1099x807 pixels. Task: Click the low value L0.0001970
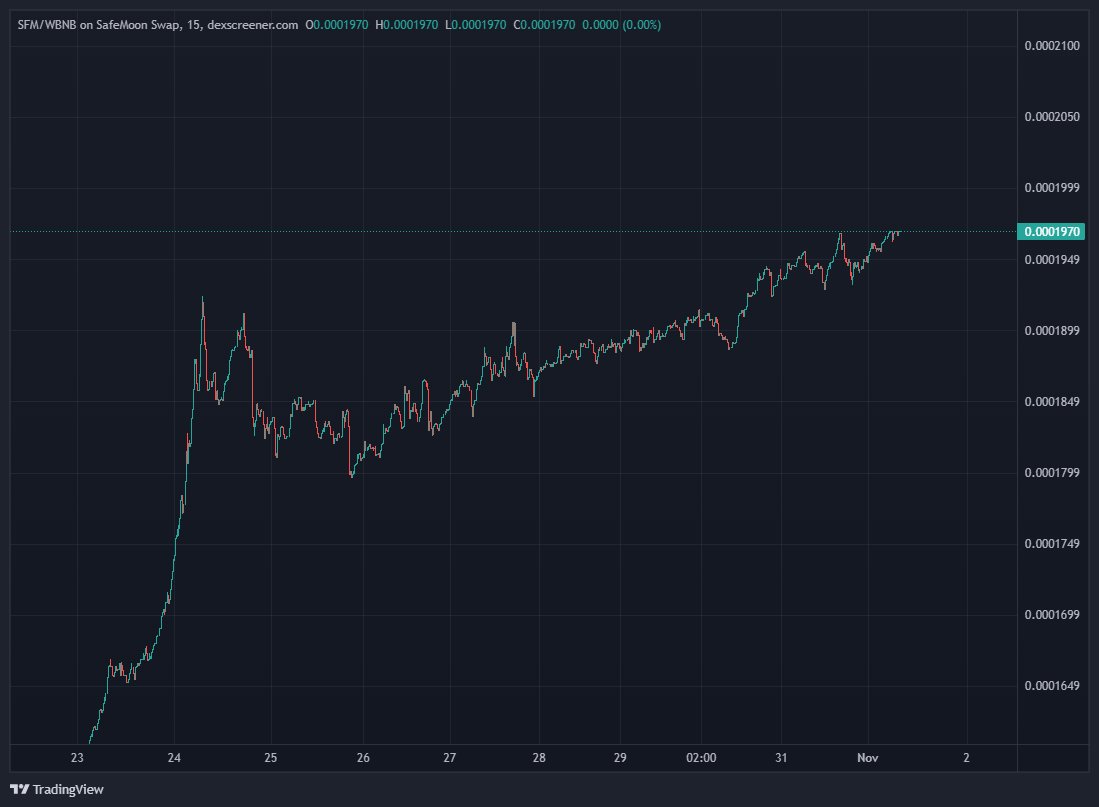click(475, 25)
